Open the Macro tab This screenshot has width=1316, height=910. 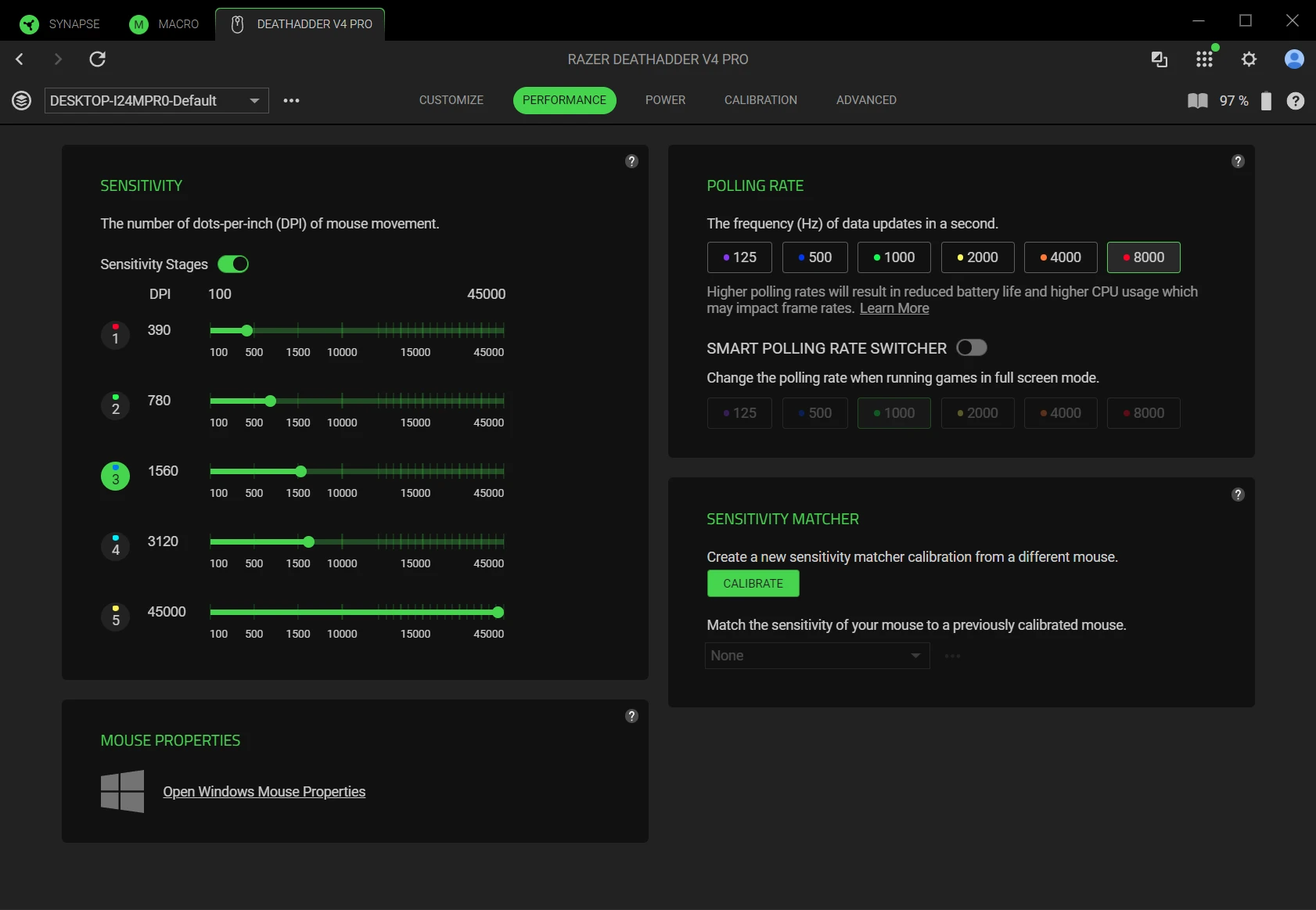(x=164, y=24)
